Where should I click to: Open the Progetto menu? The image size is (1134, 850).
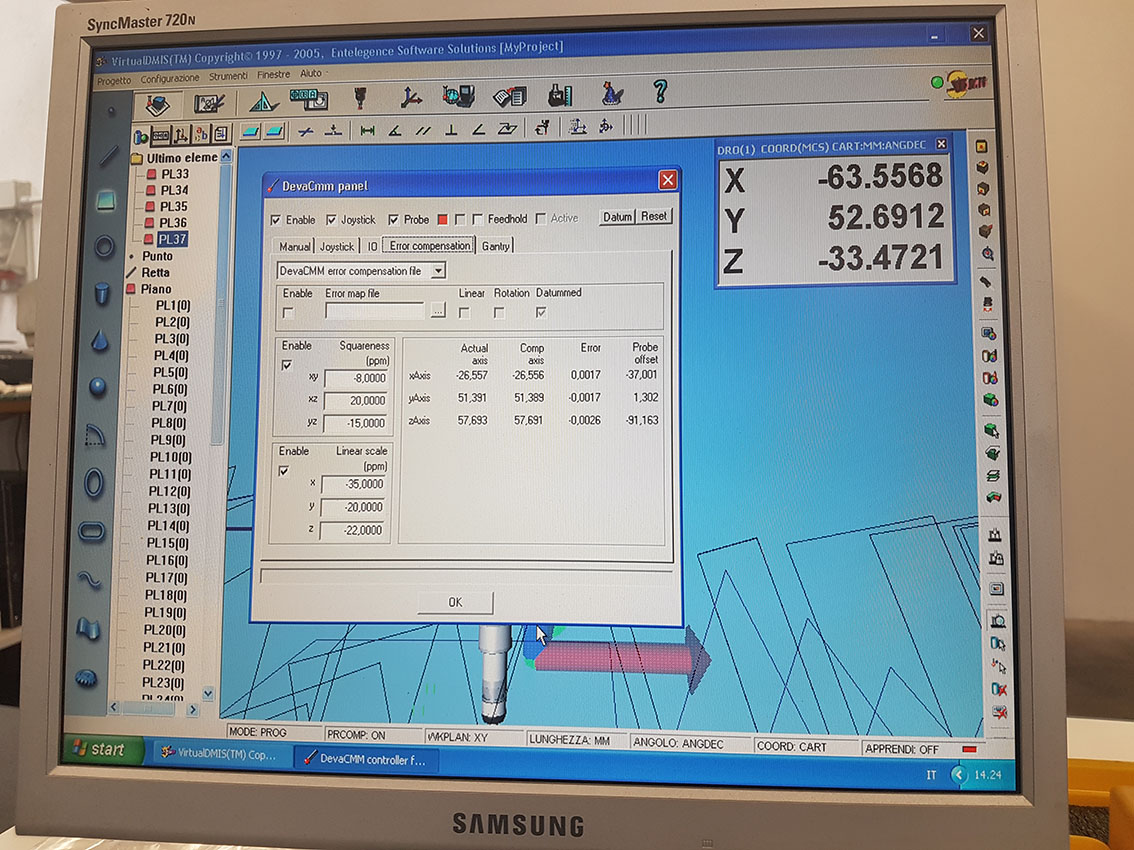[114, 80]
